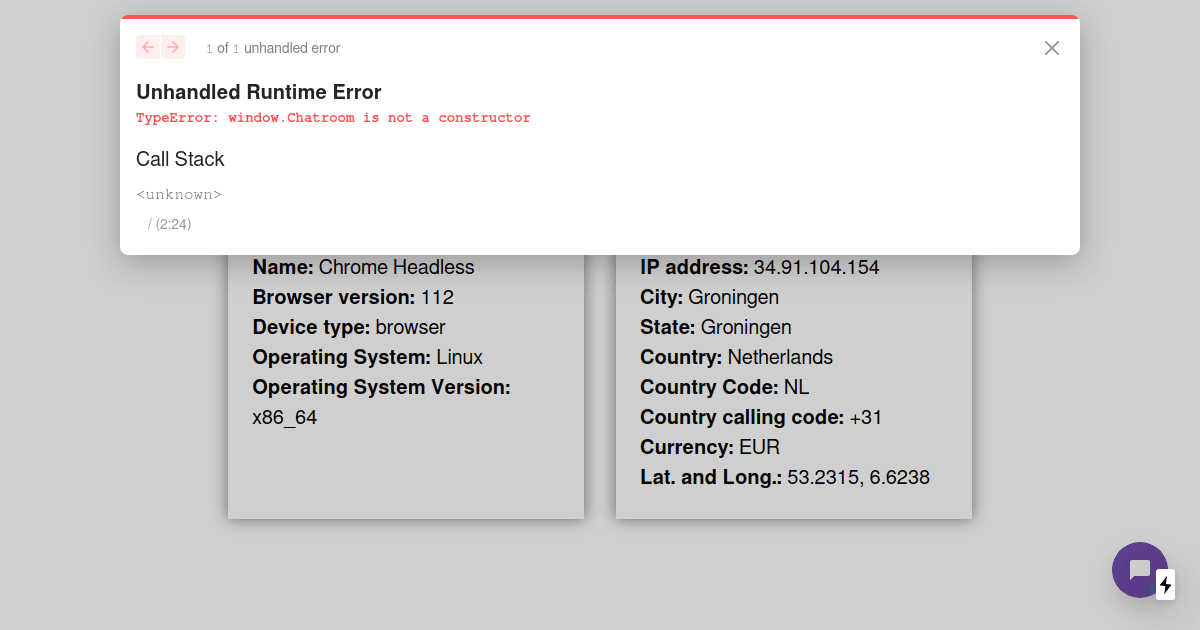Click the 'x86_64' version value
This screenshot has height=630, width=1200.
point(285,417)
